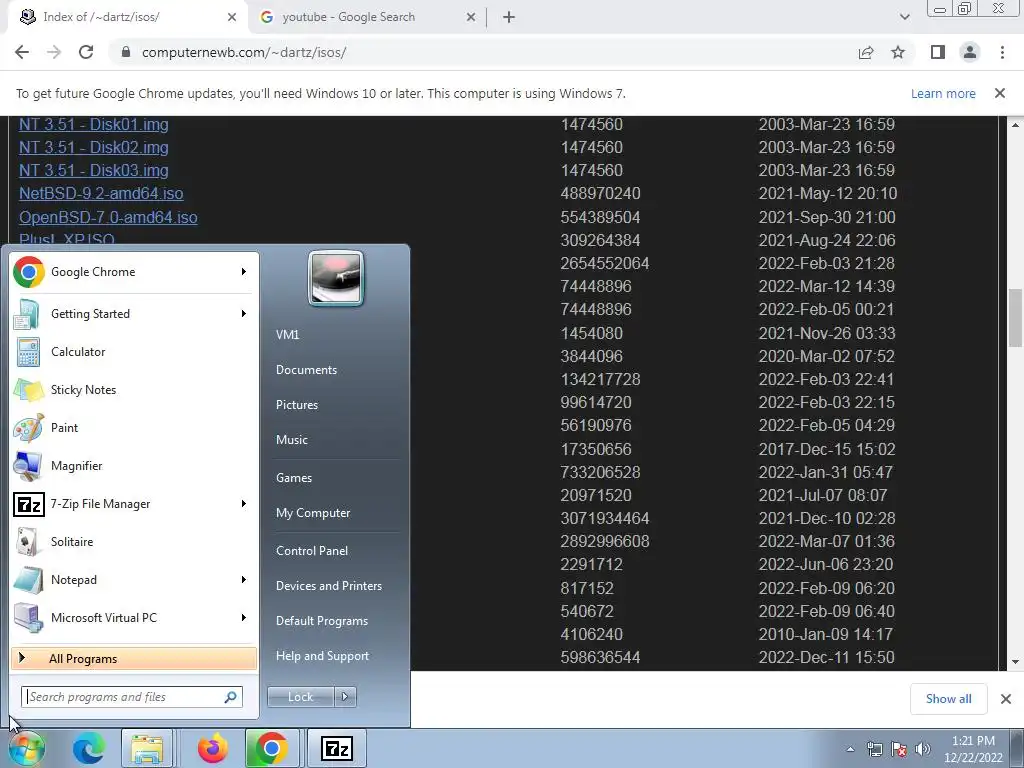Click the user account picture in the Start menu
This screenshot has height=768, width=1024.
[x=336, y=278]
